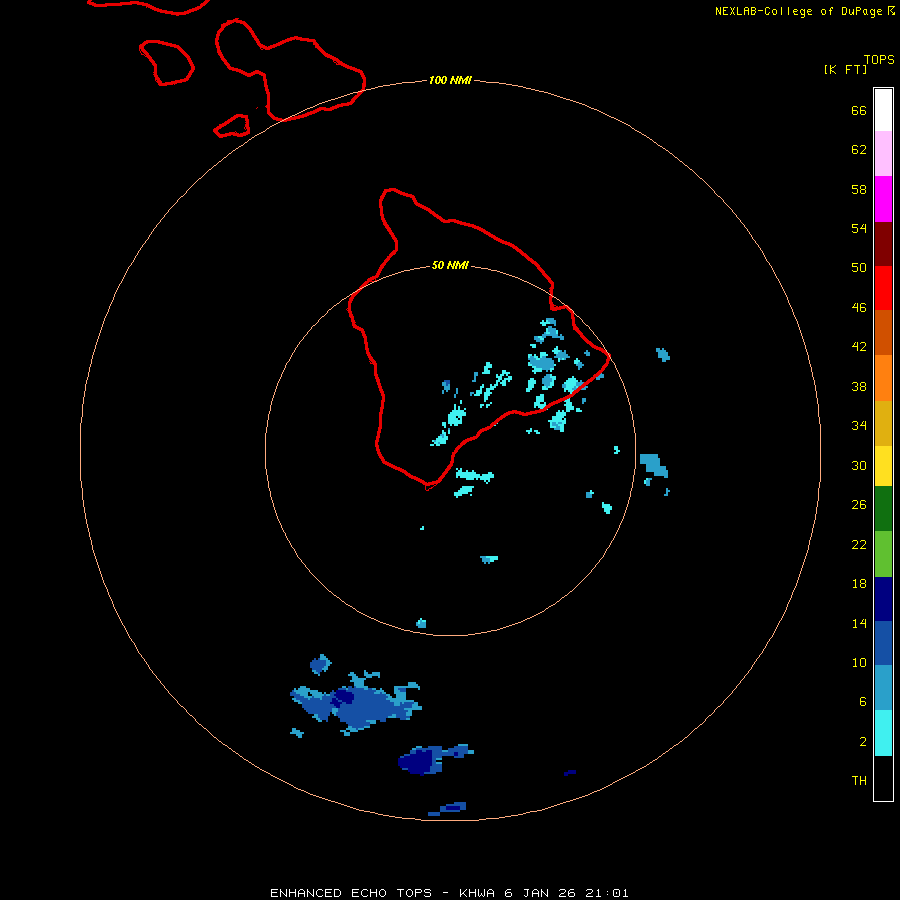Image resolution: width=900 pixels, height=900 pixels.
Task: Click the navy blue legend swatch
Action: [x=883, y=599]
